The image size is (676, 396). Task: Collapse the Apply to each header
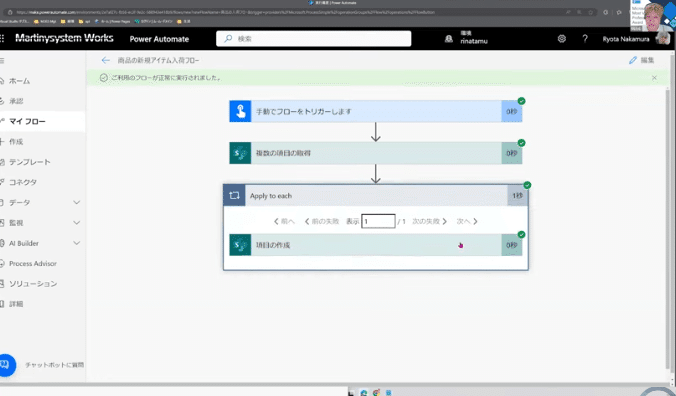click(376, 196)
